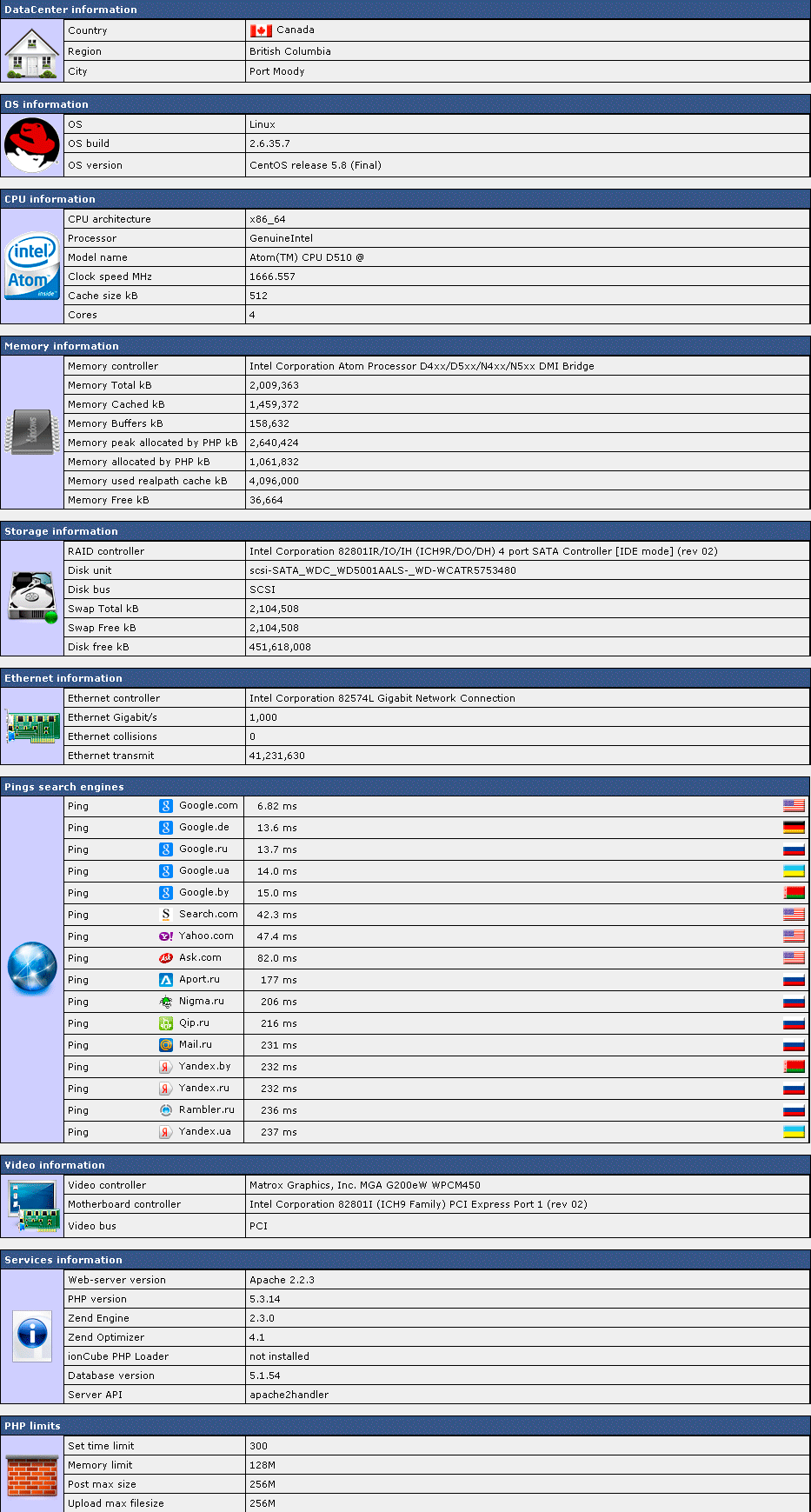Click the video monitor card icon
This screenshot has height=1512, width=811.
(32, 1205)
